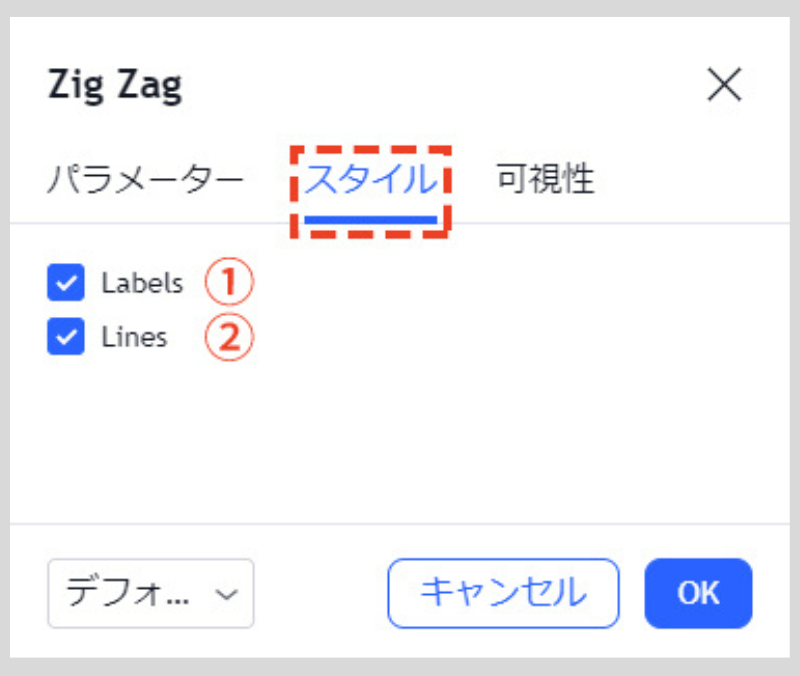
Task: Toggle the Labels visibility setting
Action: pos(65,283)
